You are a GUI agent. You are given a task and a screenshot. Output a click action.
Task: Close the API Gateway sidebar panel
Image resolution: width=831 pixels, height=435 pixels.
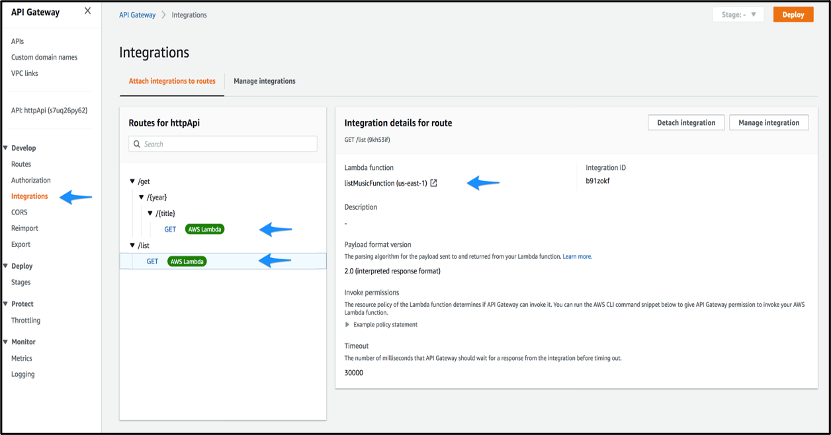click(x=87, y=11)
